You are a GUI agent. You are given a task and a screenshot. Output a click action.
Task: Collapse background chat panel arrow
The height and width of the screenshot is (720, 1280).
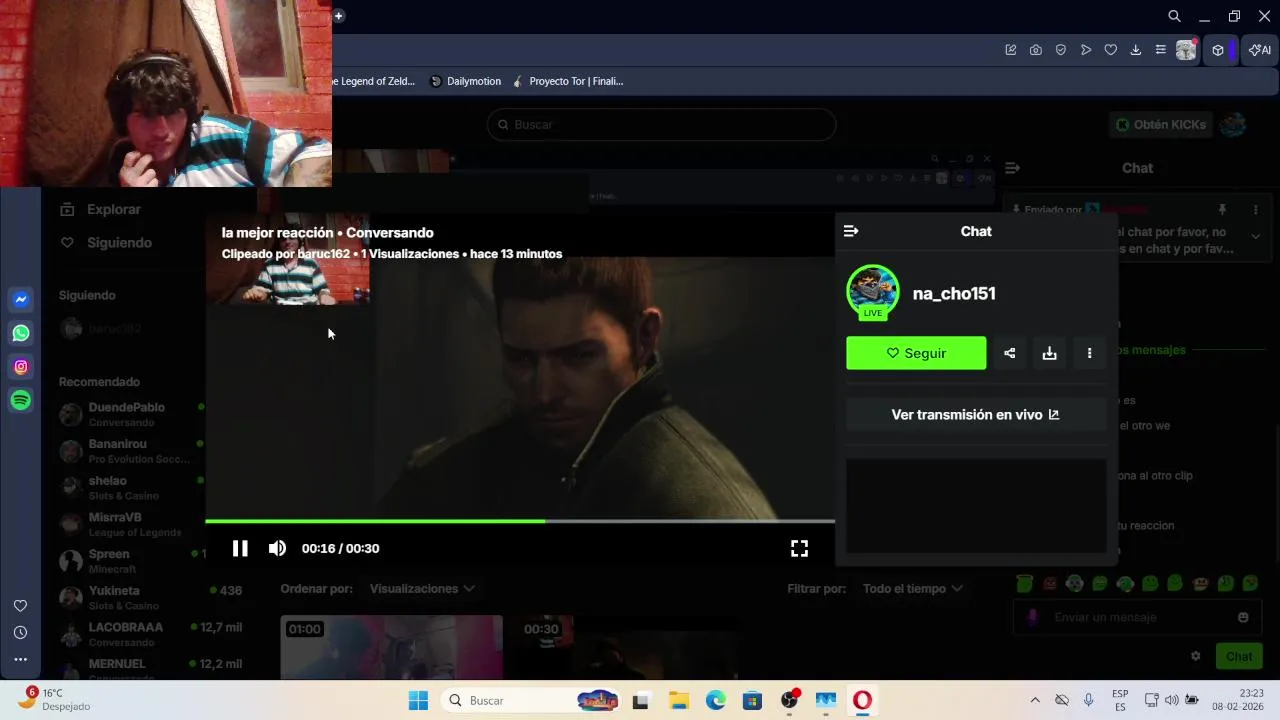tap(1012, 168)
